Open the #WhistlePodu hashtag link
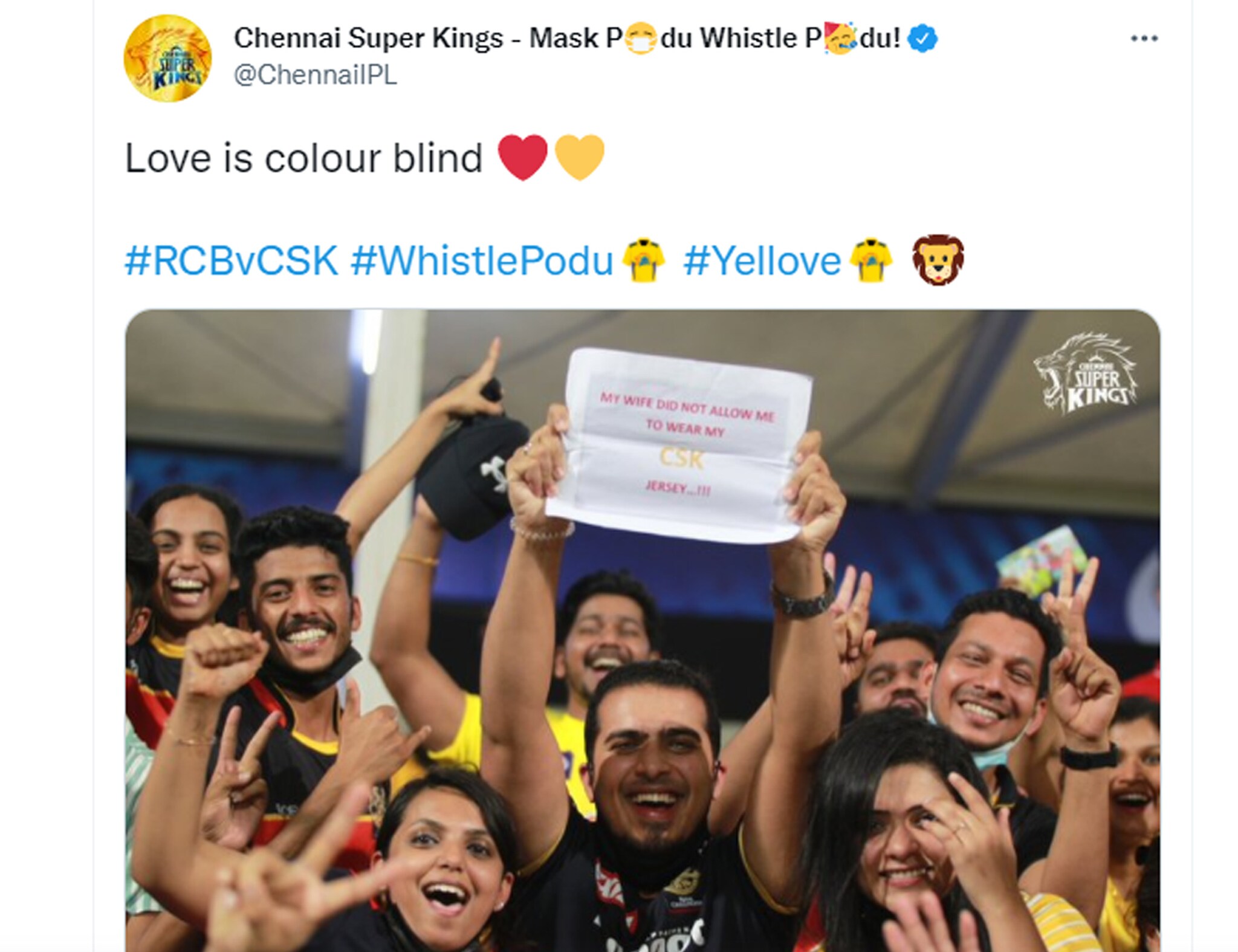 [x=482, y=261]
